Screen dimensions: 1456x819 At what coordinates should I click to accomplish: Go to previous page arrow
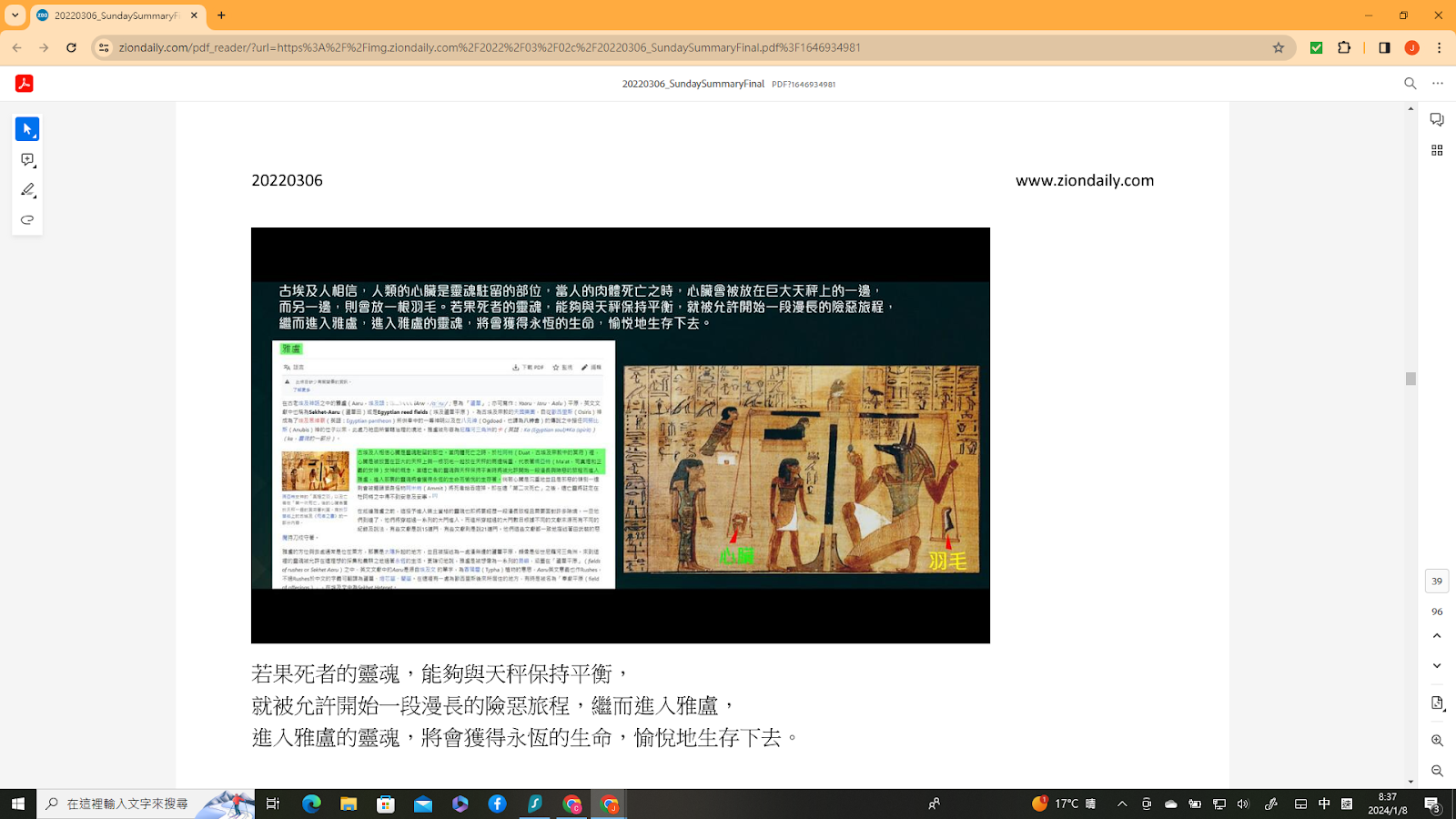[x=1437, y=636]
